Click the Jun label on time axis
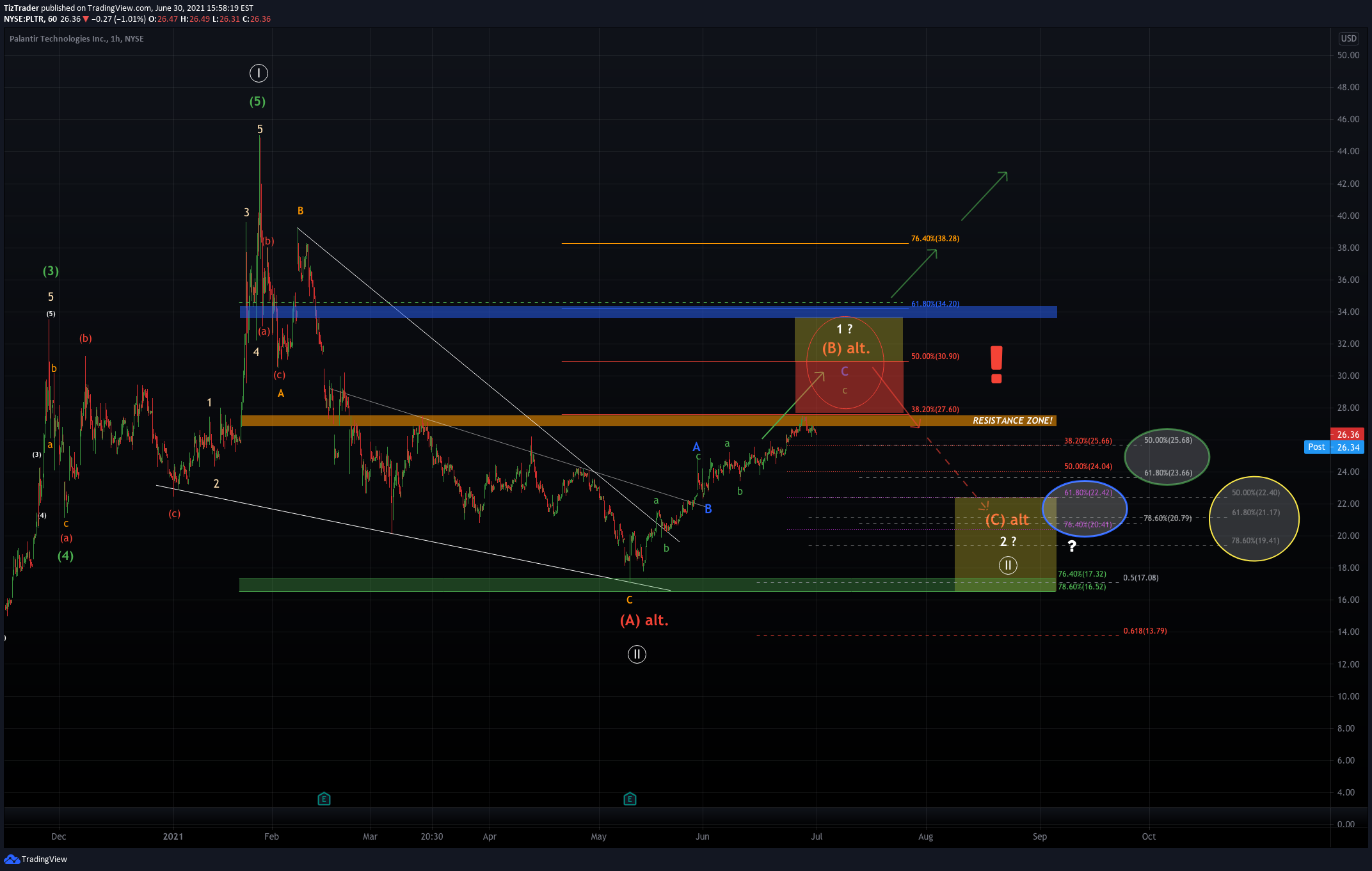 (703, 836)
